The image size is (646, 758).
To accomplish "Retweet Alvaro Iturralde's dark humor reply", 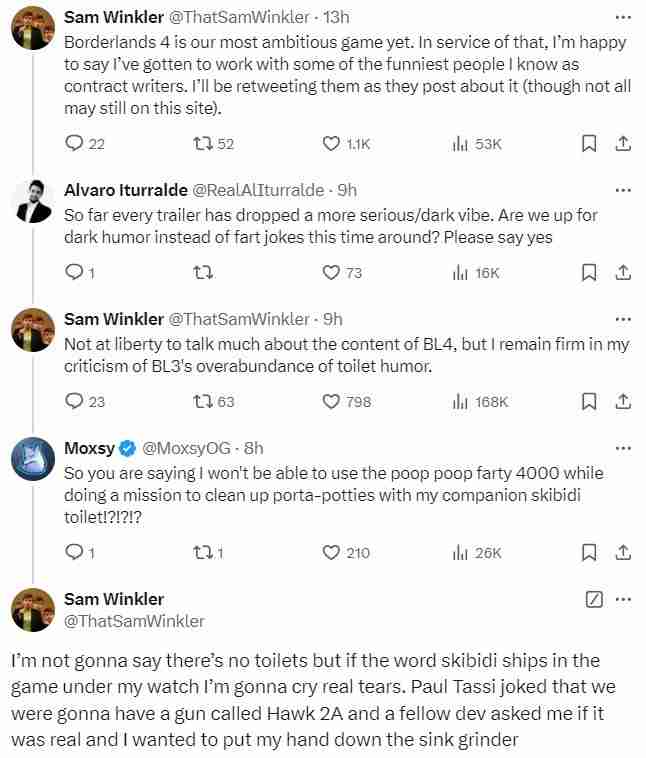I will [x=201, y=272].
